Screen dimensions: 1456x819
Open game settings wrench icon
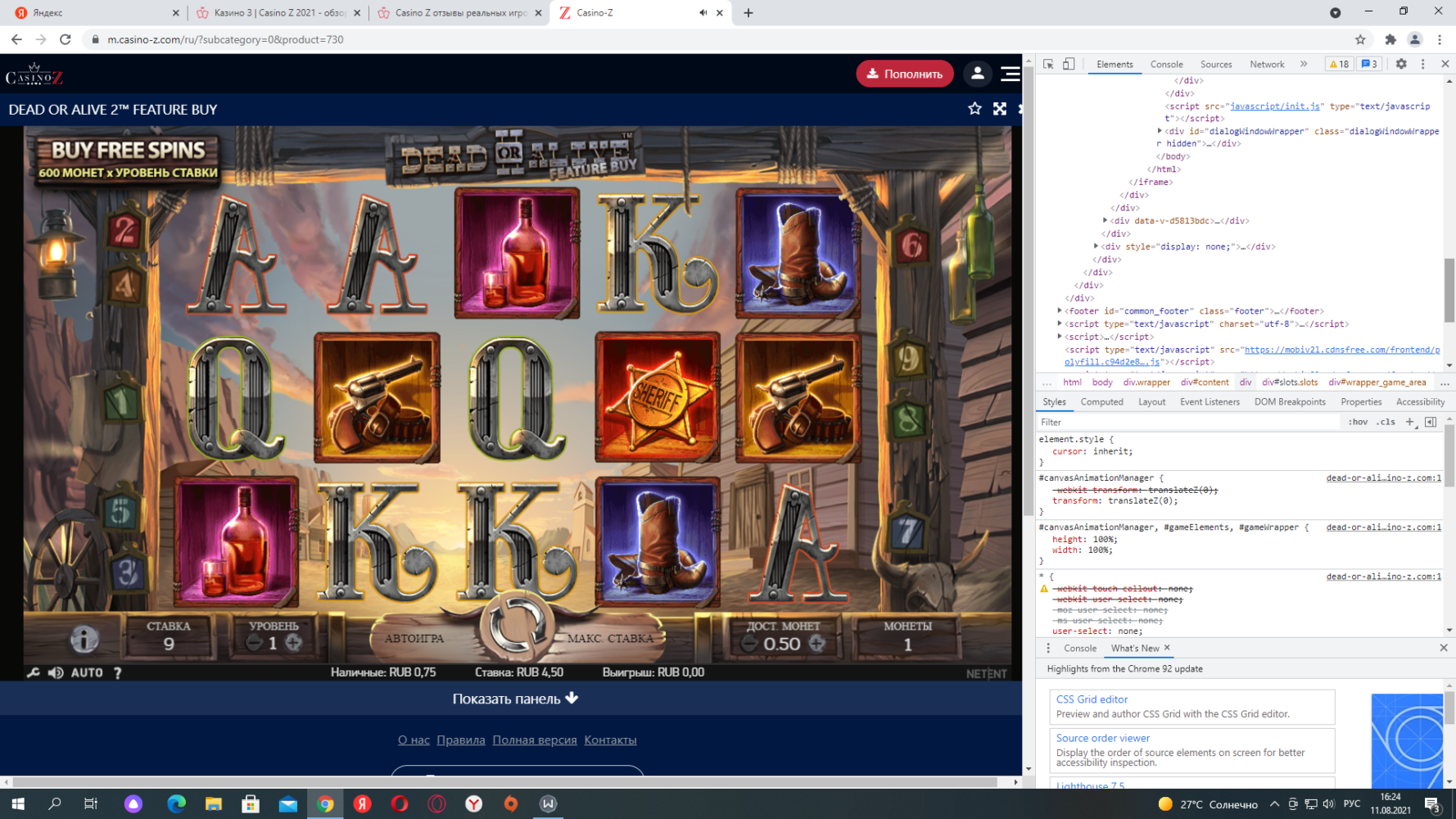33,672
